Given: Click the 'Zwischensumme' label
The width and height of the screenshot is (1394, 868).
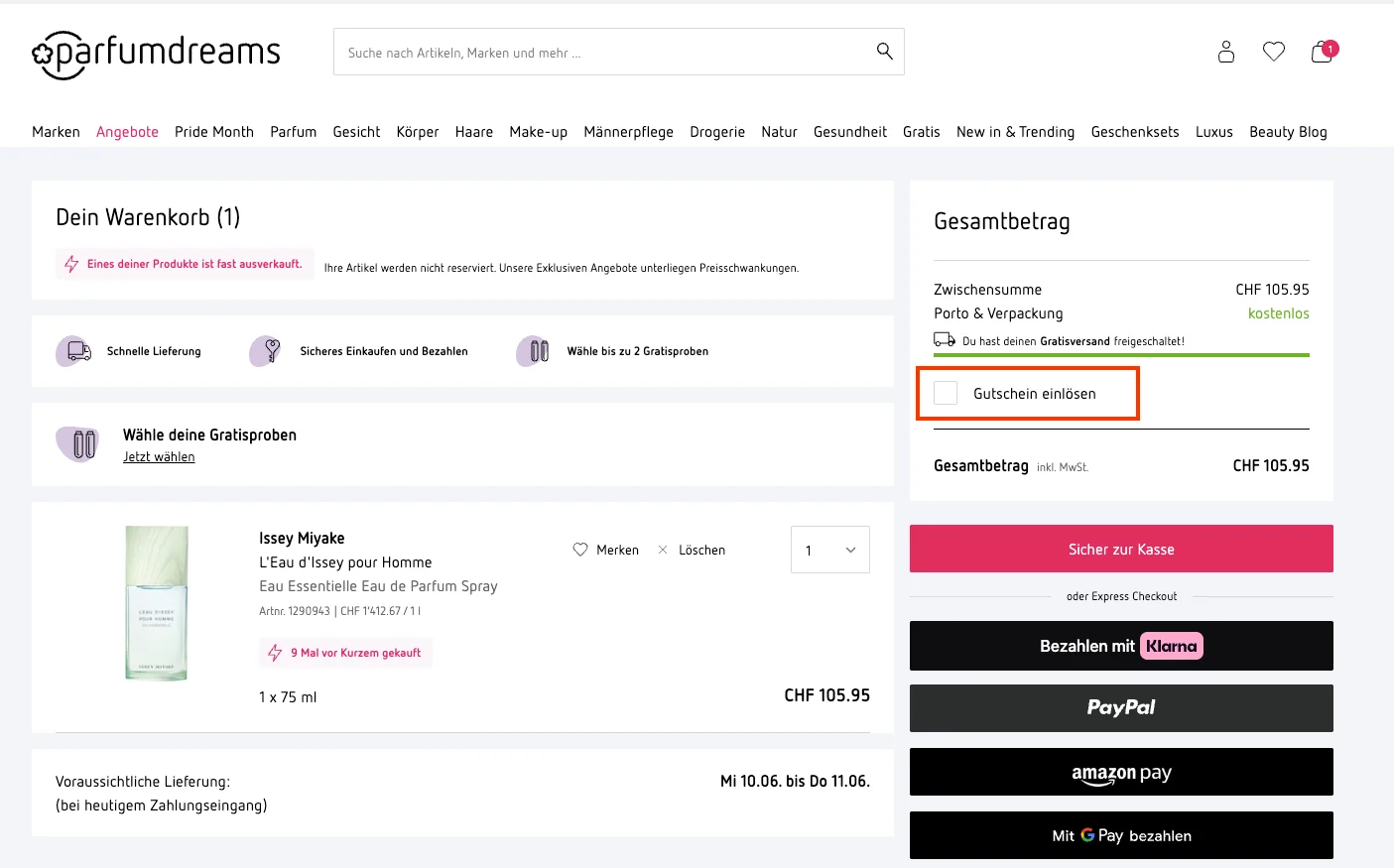Looking at the screenshot, I should coord(987,290).
